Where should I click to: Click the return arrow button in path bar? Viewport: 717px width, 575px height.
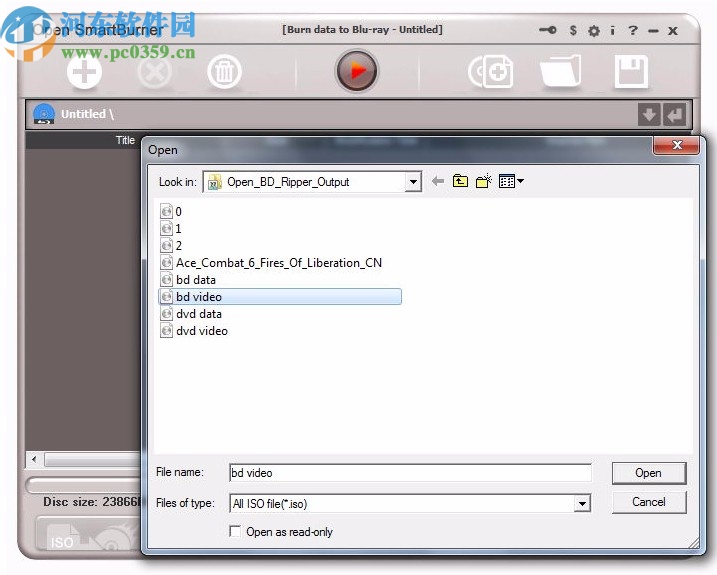[674, 114]
